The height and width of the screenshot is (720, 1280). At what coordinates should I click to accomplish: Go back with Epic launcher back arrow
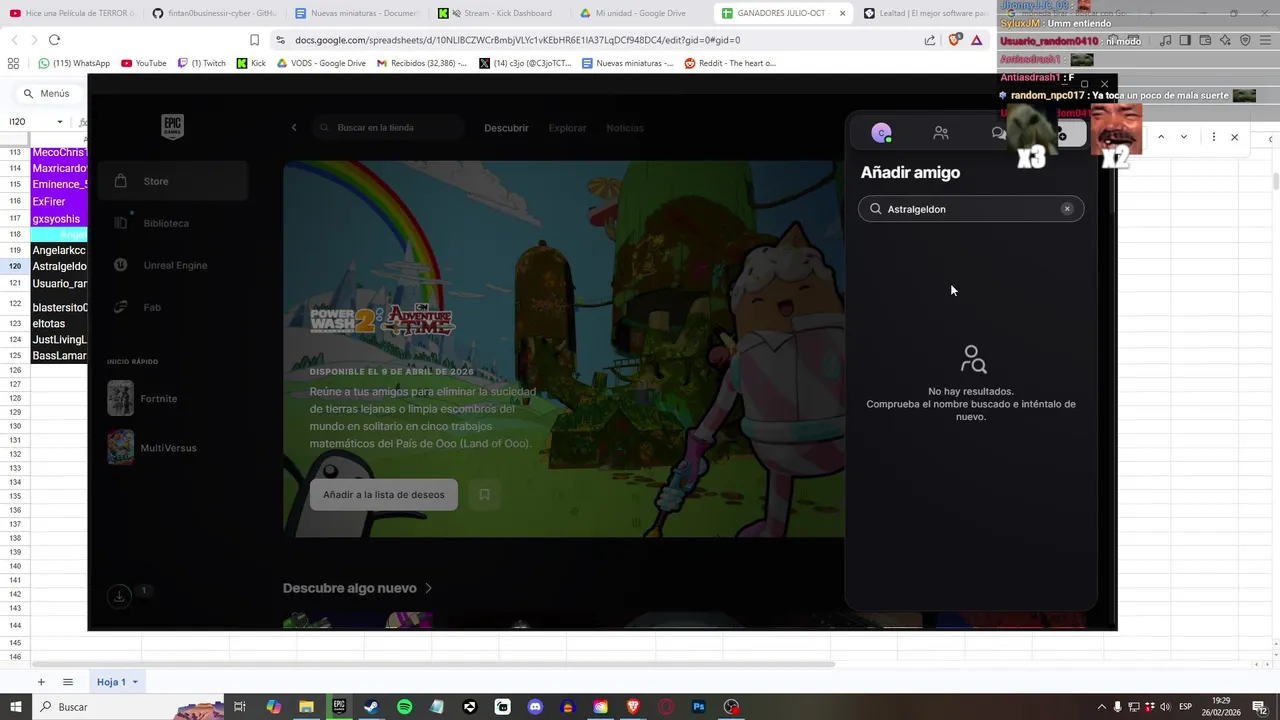pyautogui.click(x=294, y=128)
